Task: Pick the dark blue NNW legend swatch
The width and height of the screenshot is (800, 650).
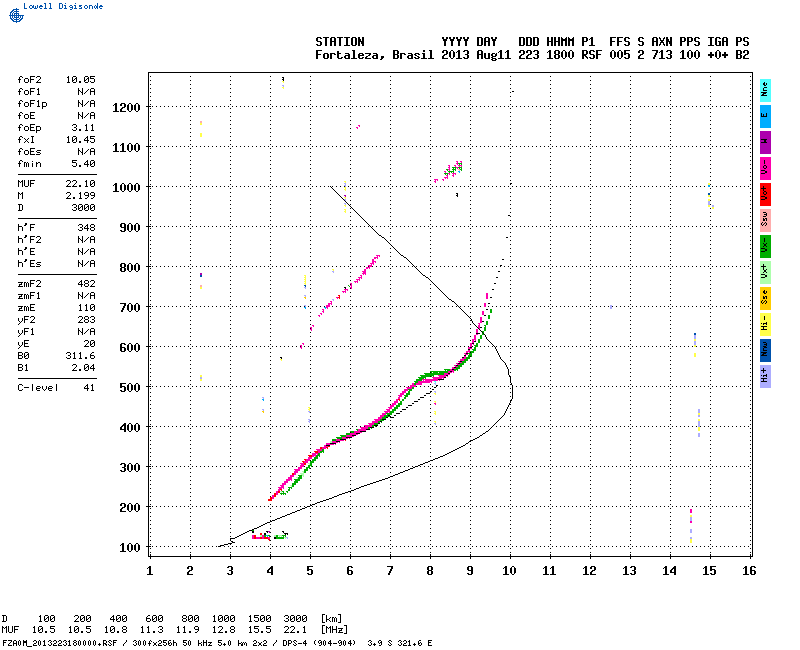Action: click(765, 348)
